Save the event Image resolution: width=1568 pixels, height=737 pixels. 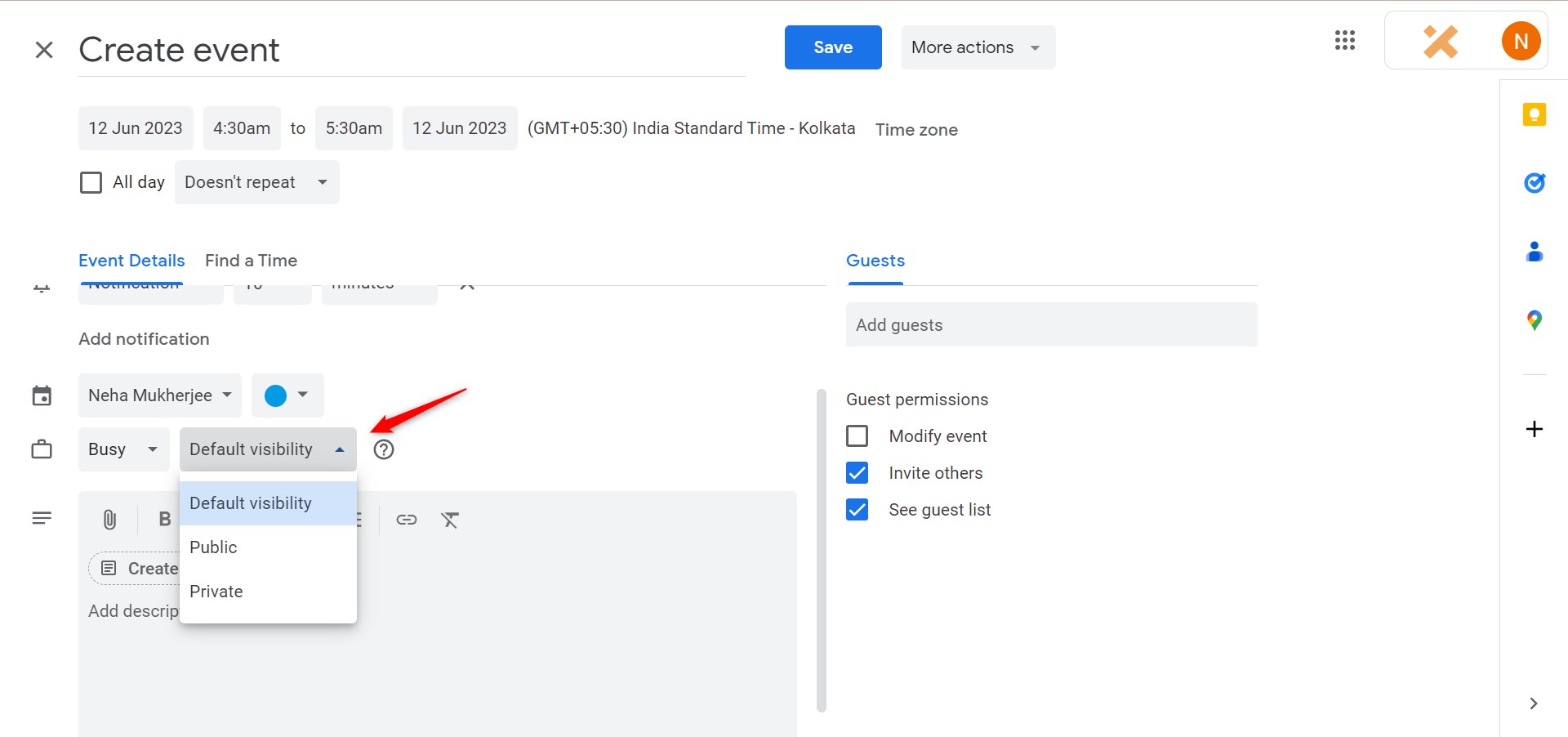point(832,47)
